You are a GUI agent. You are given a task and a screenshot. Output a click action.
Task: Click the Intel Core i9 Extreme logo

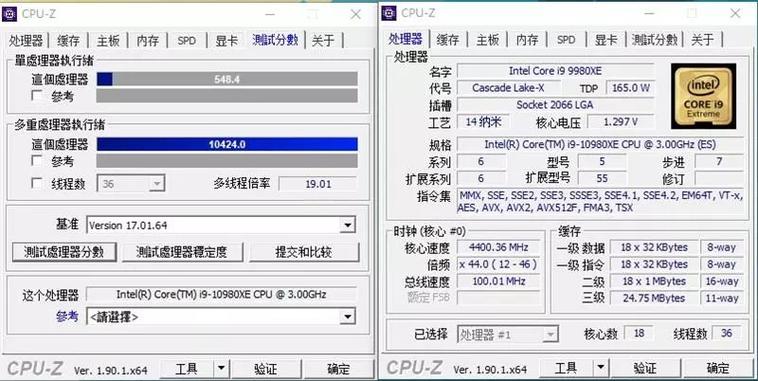[x=703, y=96]
